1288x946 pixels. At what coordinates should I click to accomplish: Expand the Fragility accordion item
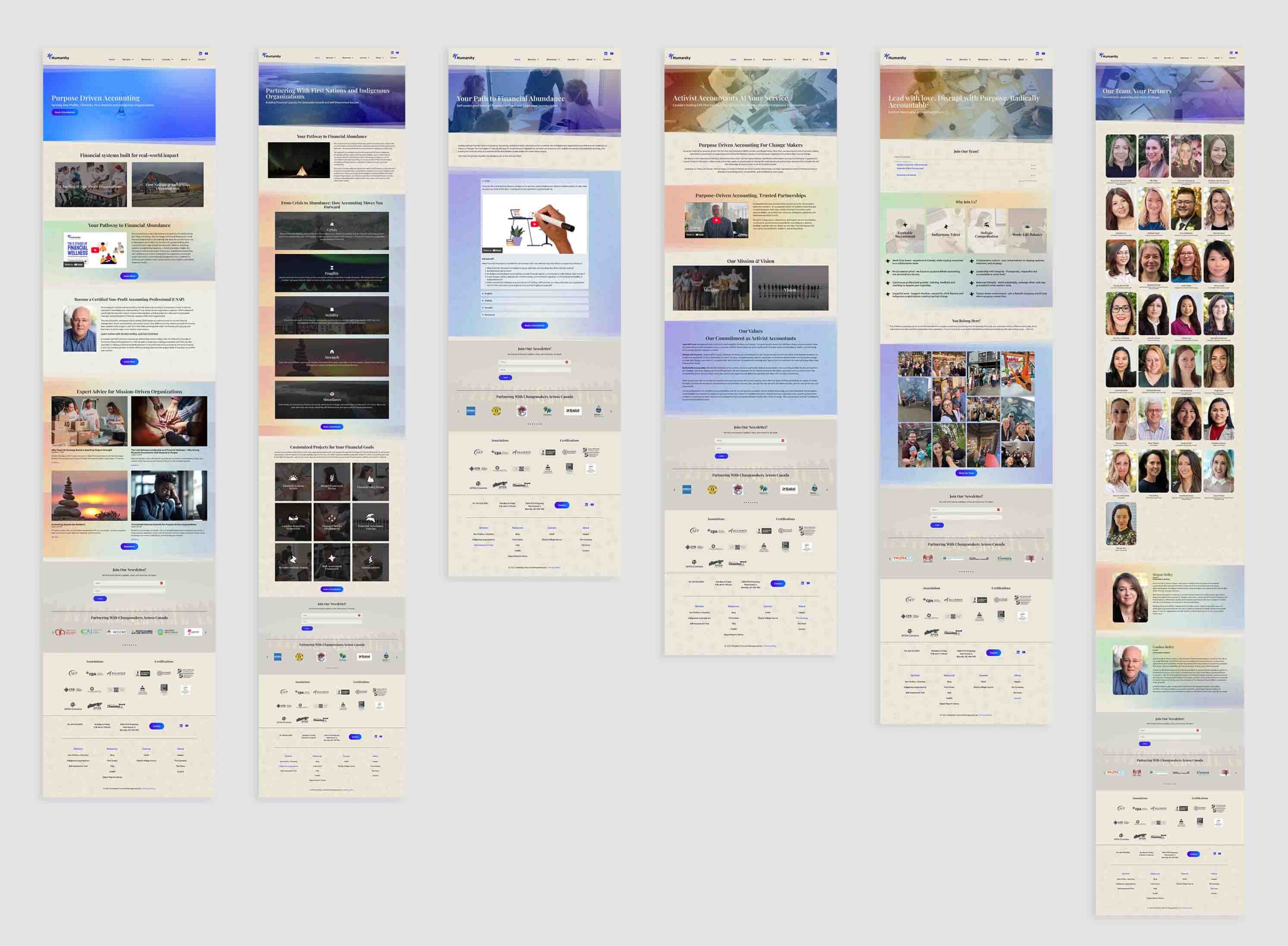(488, 293)
